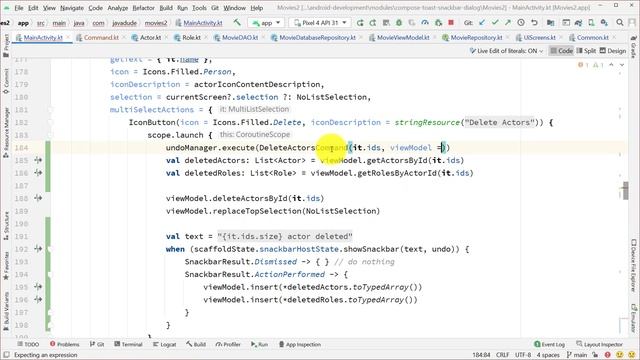Stop the running app with the red square
Image resolution: width=640 pixels, height=360 pixels.
point(451,23)
